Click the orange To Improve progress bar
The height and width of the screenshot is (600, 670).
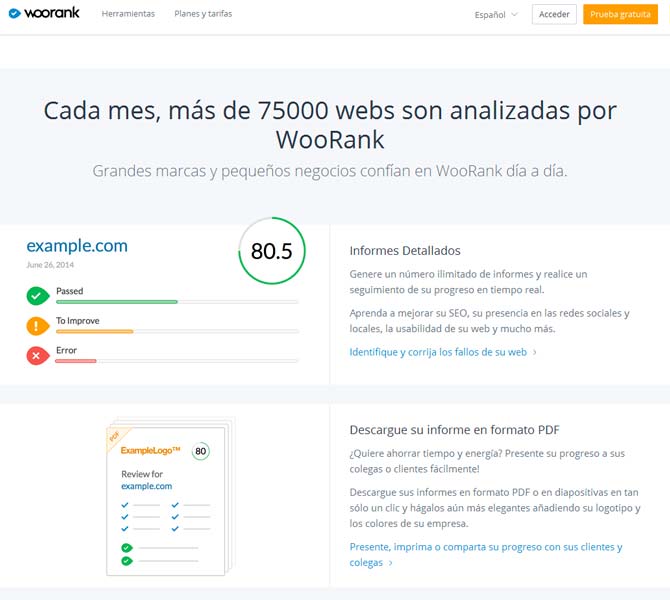point(94,331)
